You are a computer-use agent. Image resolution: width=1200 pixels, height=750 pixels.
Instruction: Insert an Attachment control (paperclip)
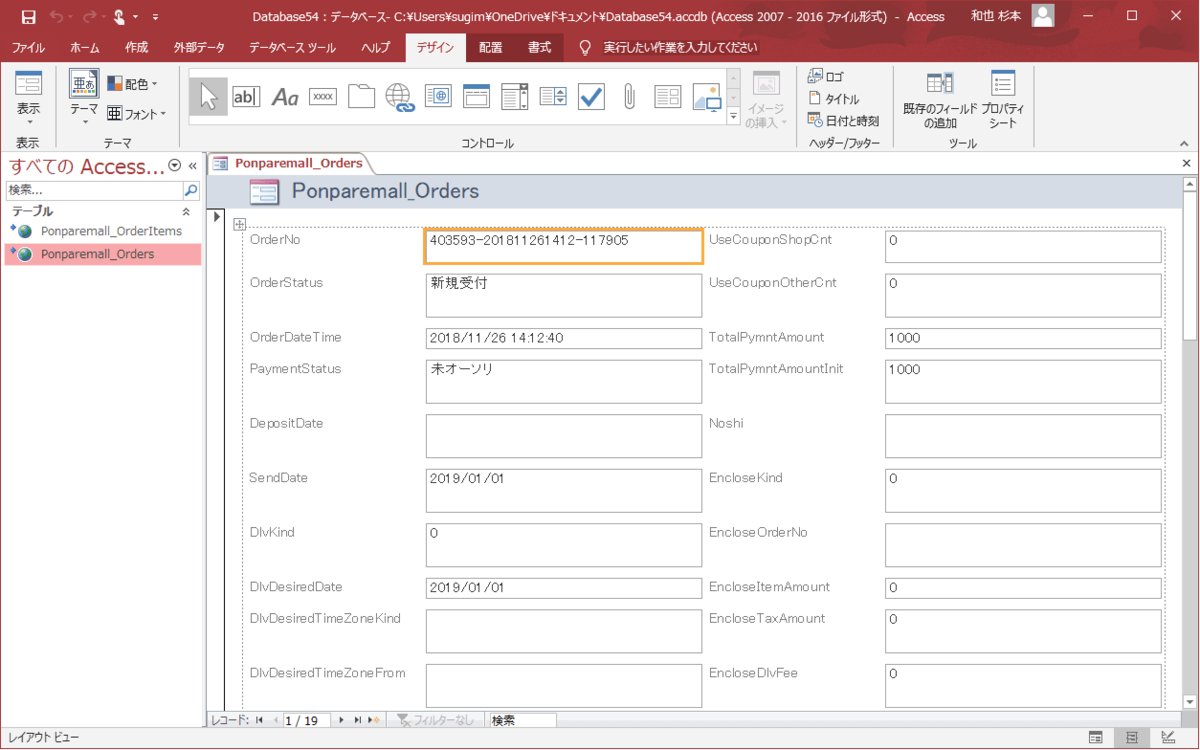tap(629, 96)
